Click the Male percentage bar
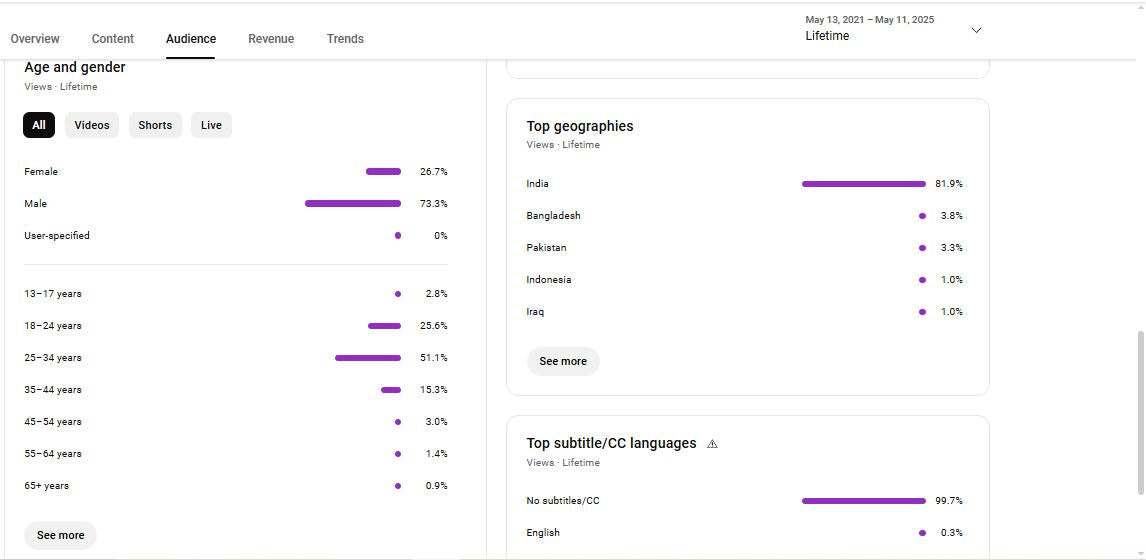 click(x=352, y=204)
